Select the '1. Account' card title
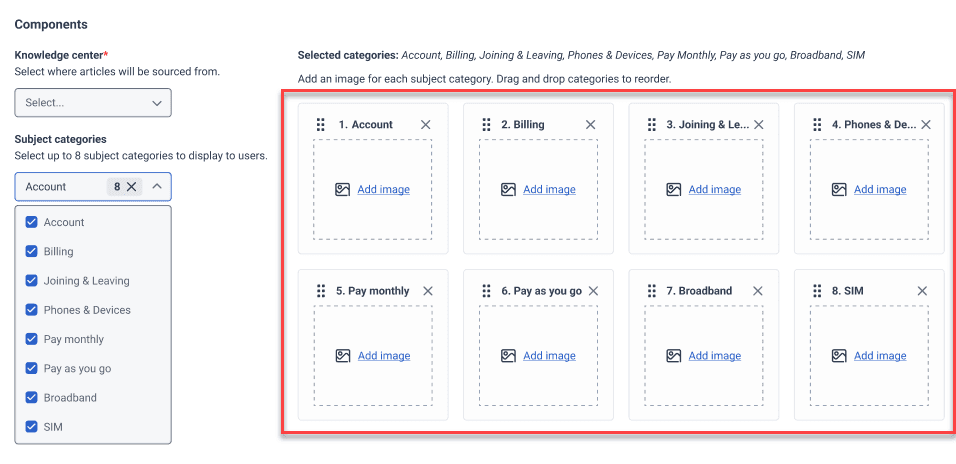Screen dimensions: 956x464 [366, 124]
